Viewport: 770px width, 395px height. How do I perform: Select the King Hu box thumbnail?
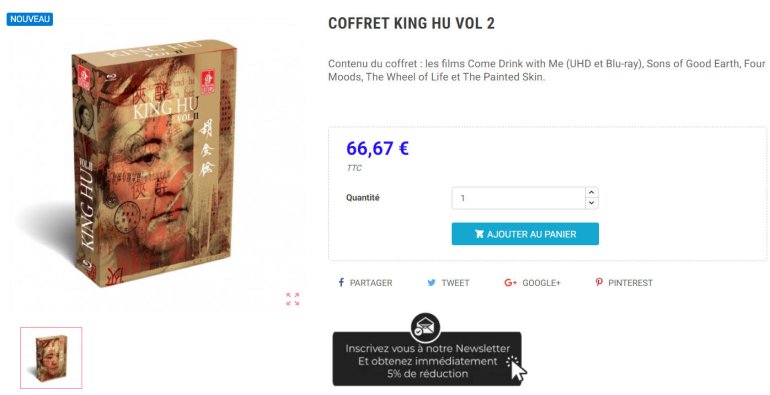coord(51,358)
